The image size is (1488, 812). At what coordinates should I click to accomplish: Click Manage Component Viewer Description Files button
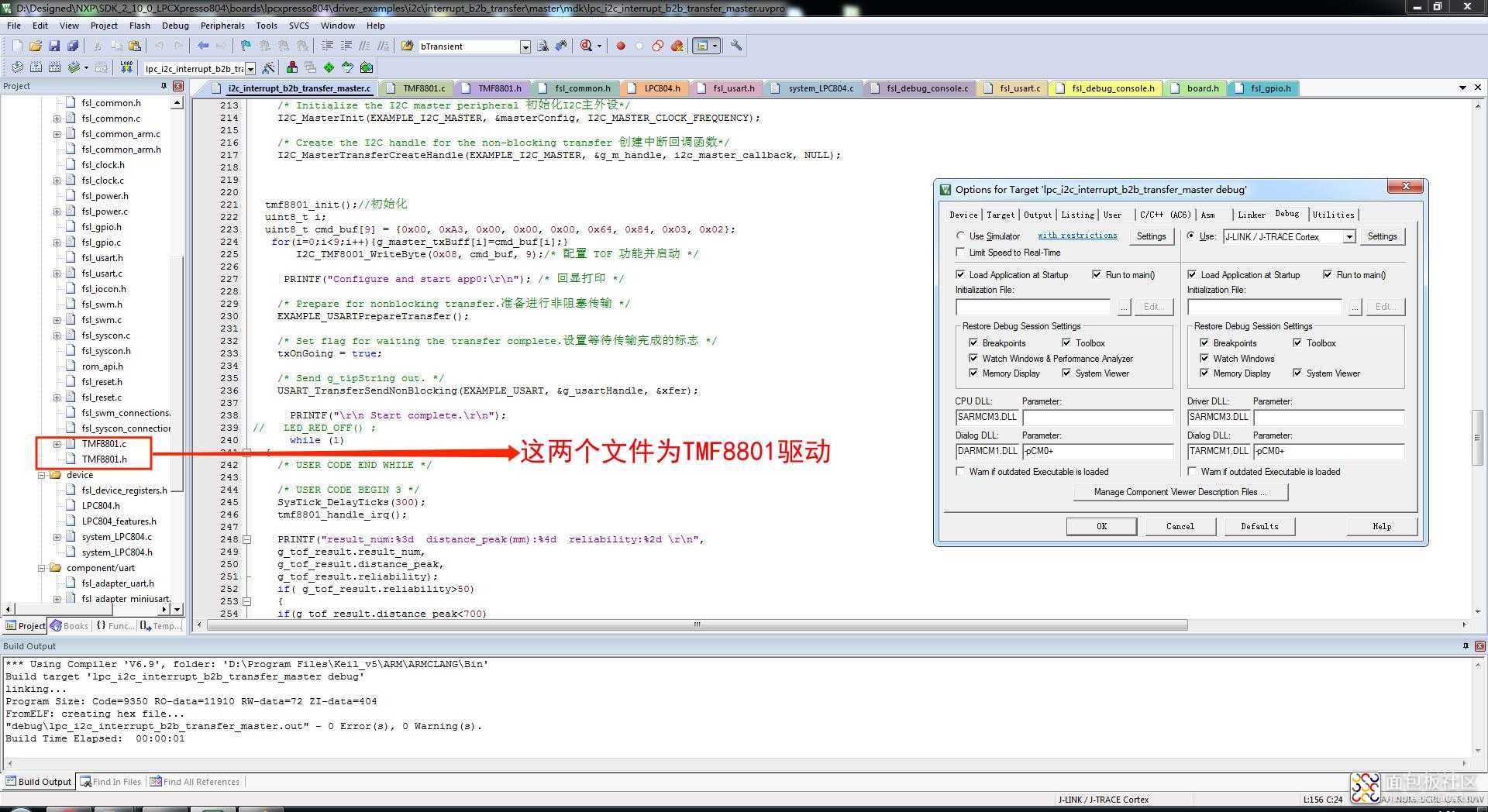pyautogui.click(x=1180, y=492)
